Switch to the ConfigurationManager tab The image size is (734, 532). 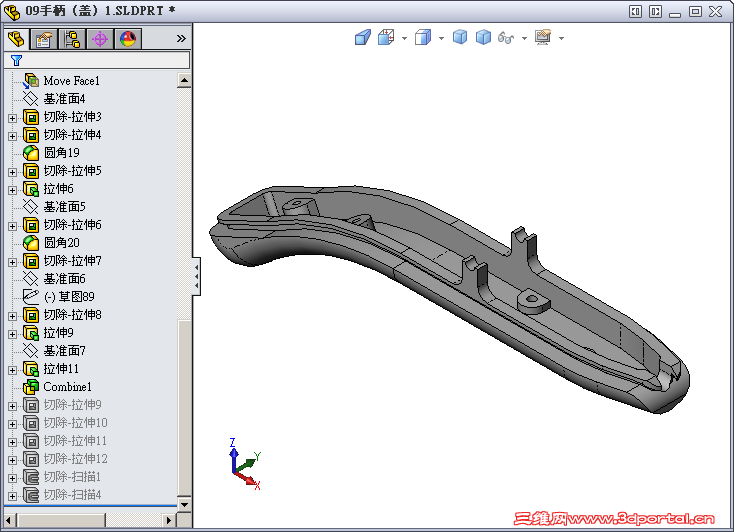pyautogui.click(x=72, y=39)
